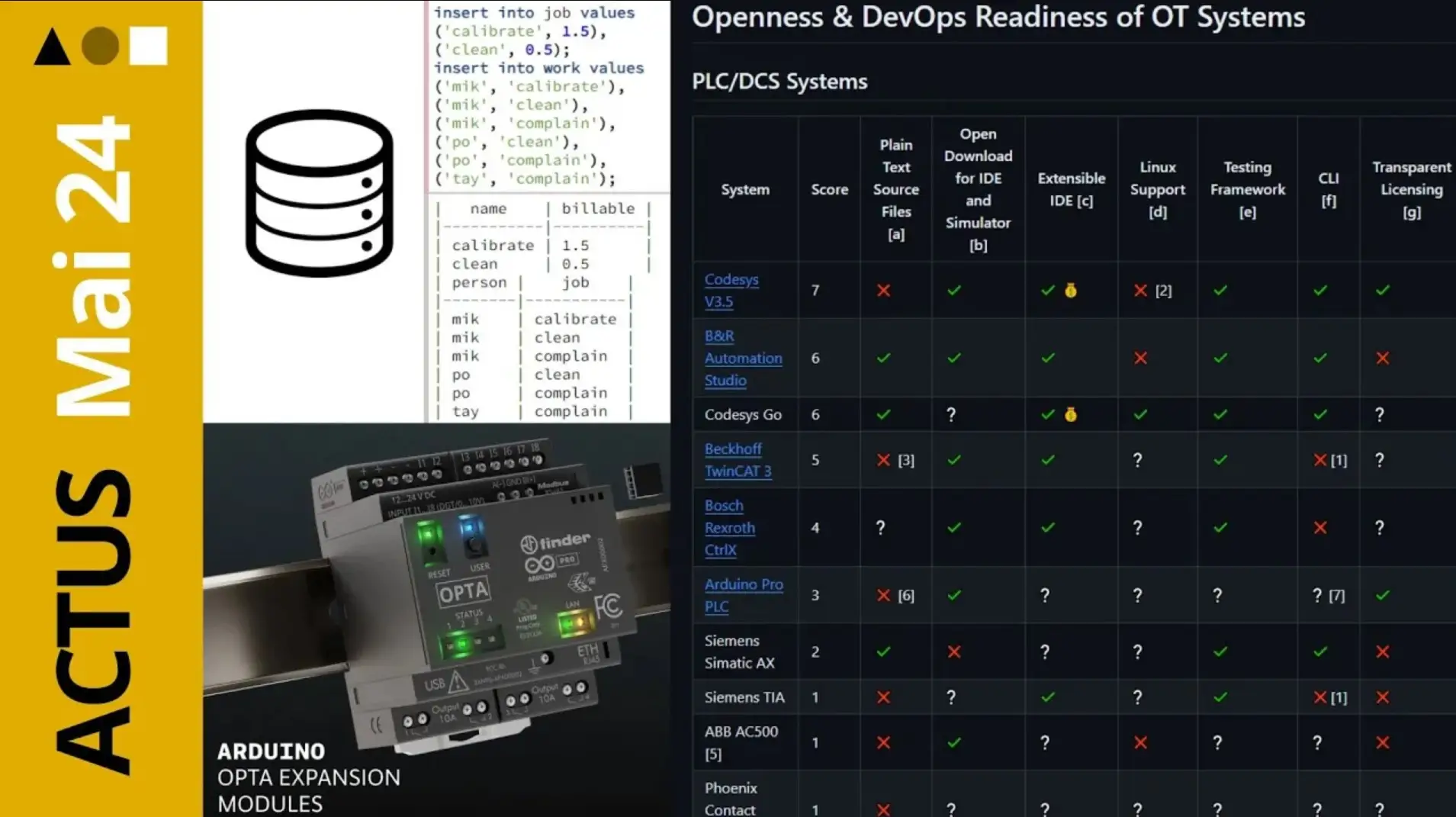1456x817 pixels.
Task: Click the question mark in Codesys Go Transparent Licensing cell
Action: click(1380, 415)
